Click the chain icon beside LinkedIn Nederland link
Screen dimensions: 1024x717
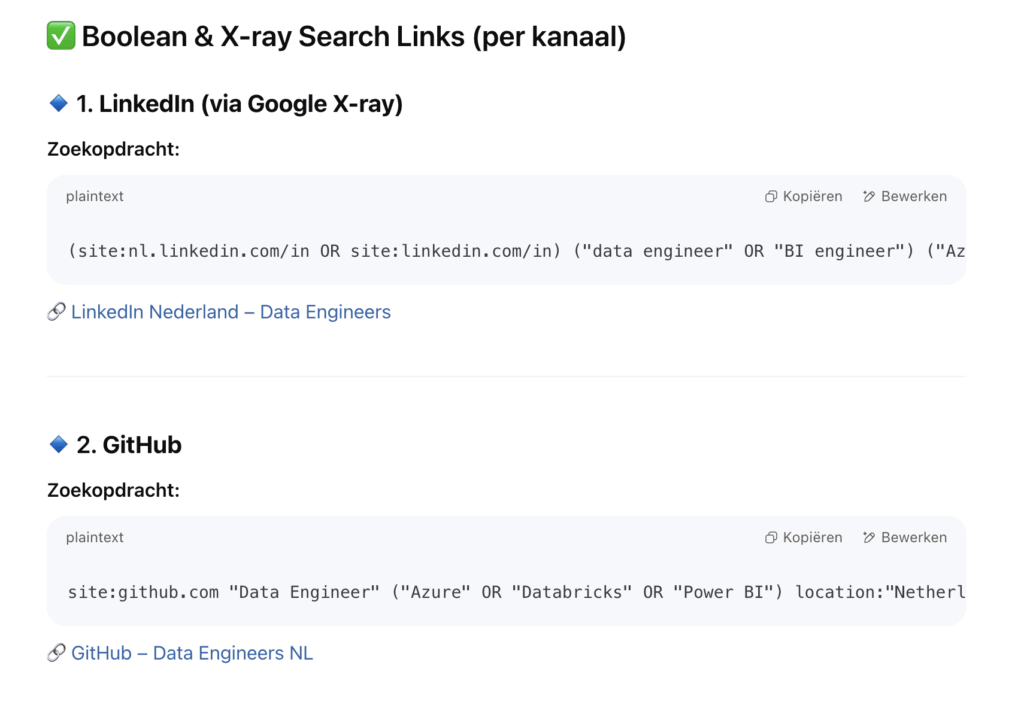57,313
